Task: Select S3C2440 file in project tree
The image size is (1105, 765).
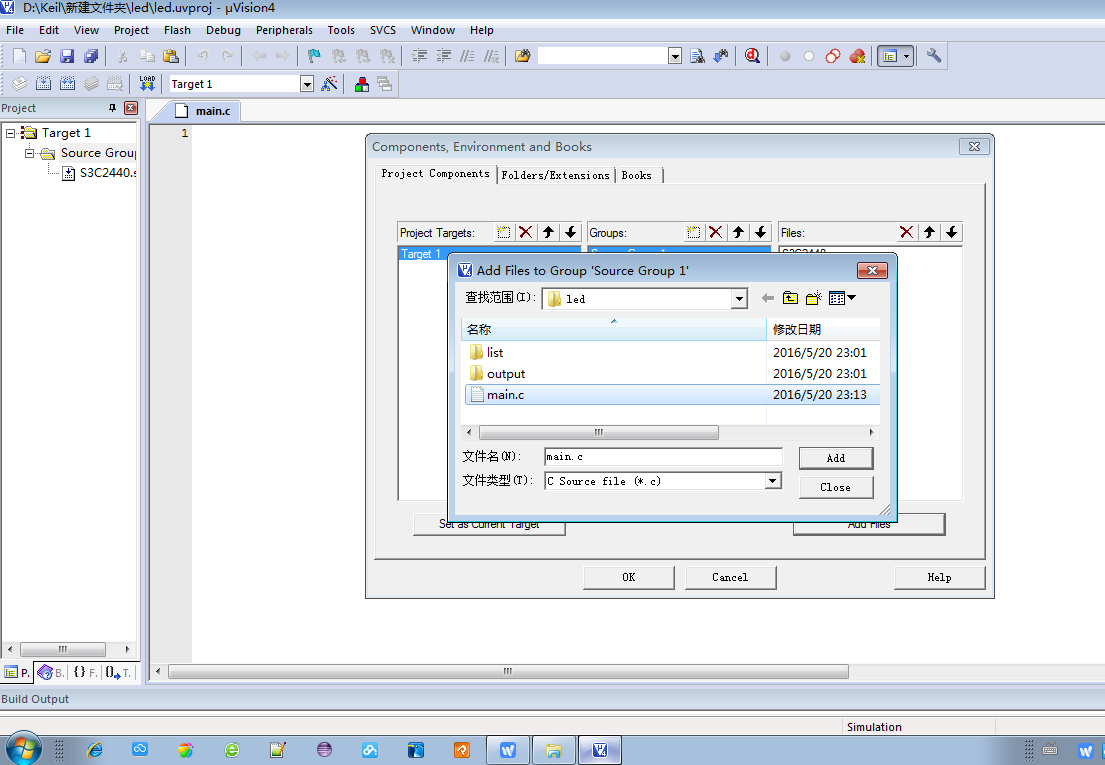Action: coord(99,173)
